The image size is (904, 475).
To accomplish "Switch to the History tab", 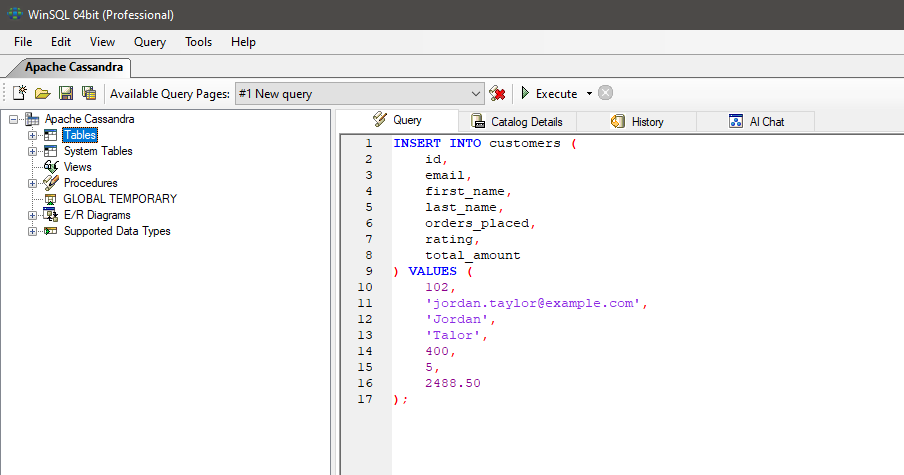I will click(637, 122).
